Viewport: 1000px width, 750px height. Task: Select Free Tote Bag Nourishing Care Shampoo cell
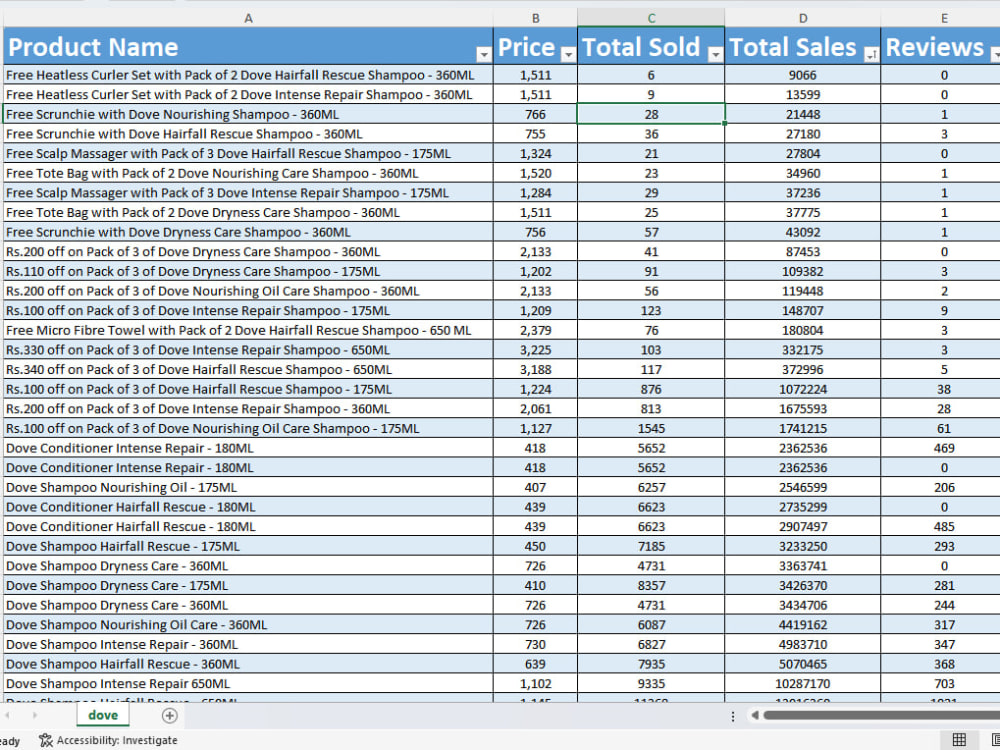(248, 173)
